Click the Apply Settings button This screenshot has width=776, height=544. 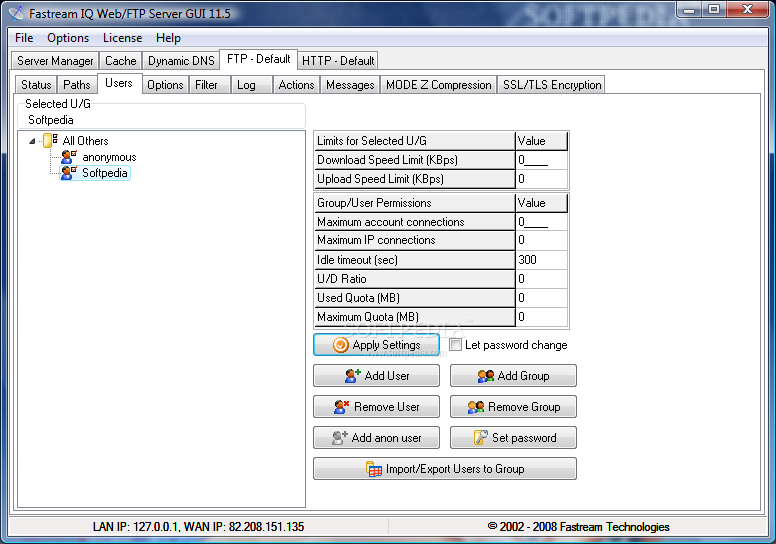click(377, 345)
